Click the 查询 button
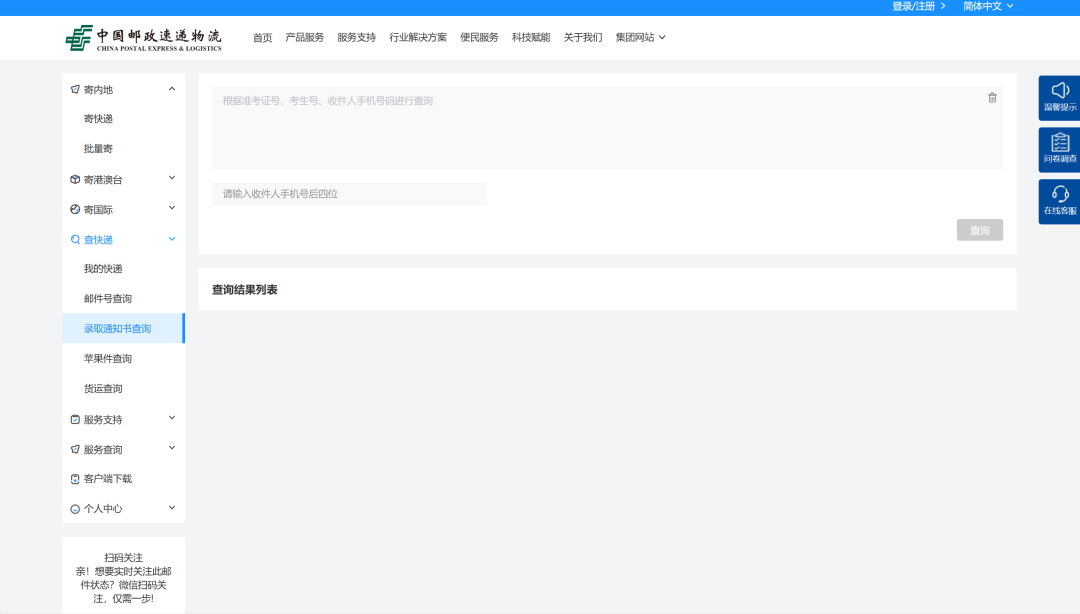 [x=979, y=230]
